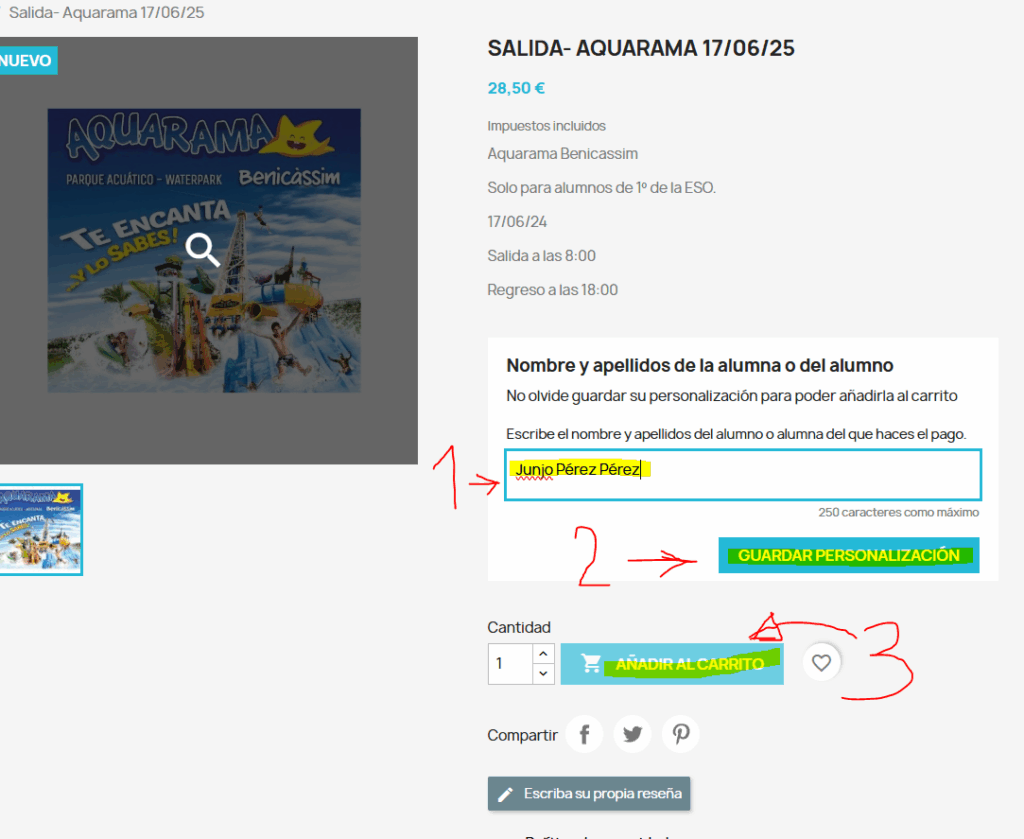Click text Aquarama Benicassim
Viewport: 1024px width, 839px height.
click(x=562, y=154)
